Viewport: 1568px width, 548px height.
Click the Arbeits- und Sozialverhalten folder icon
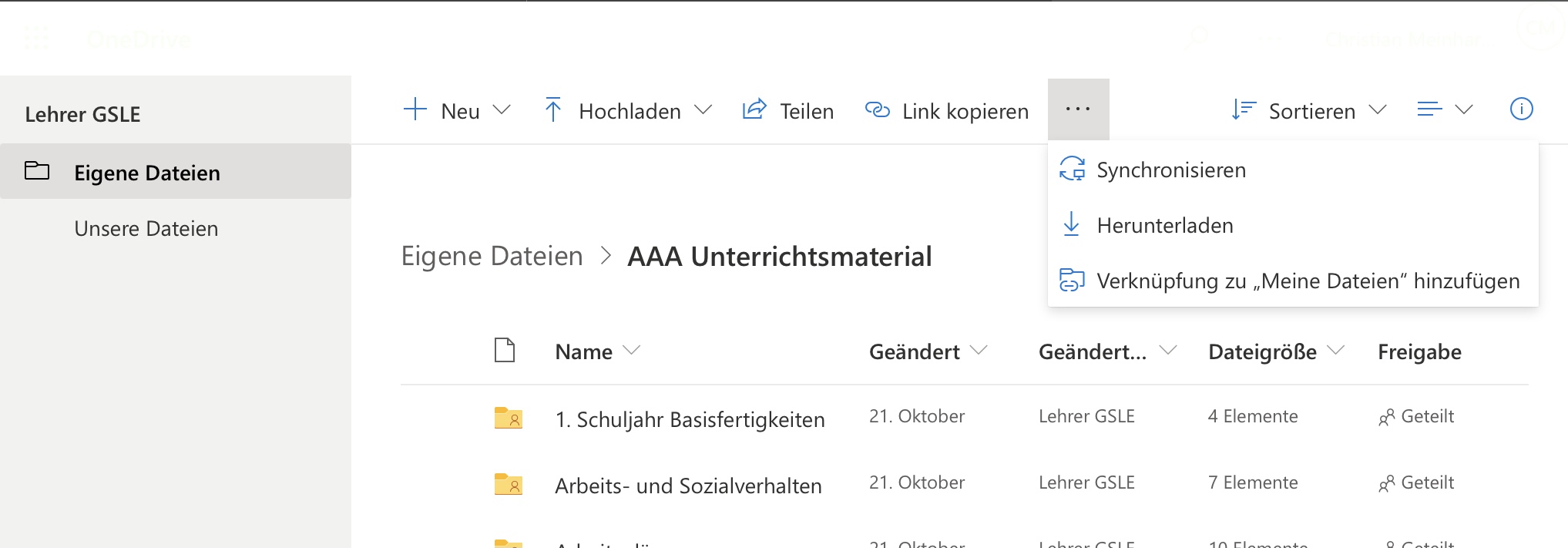coord(508,484)
